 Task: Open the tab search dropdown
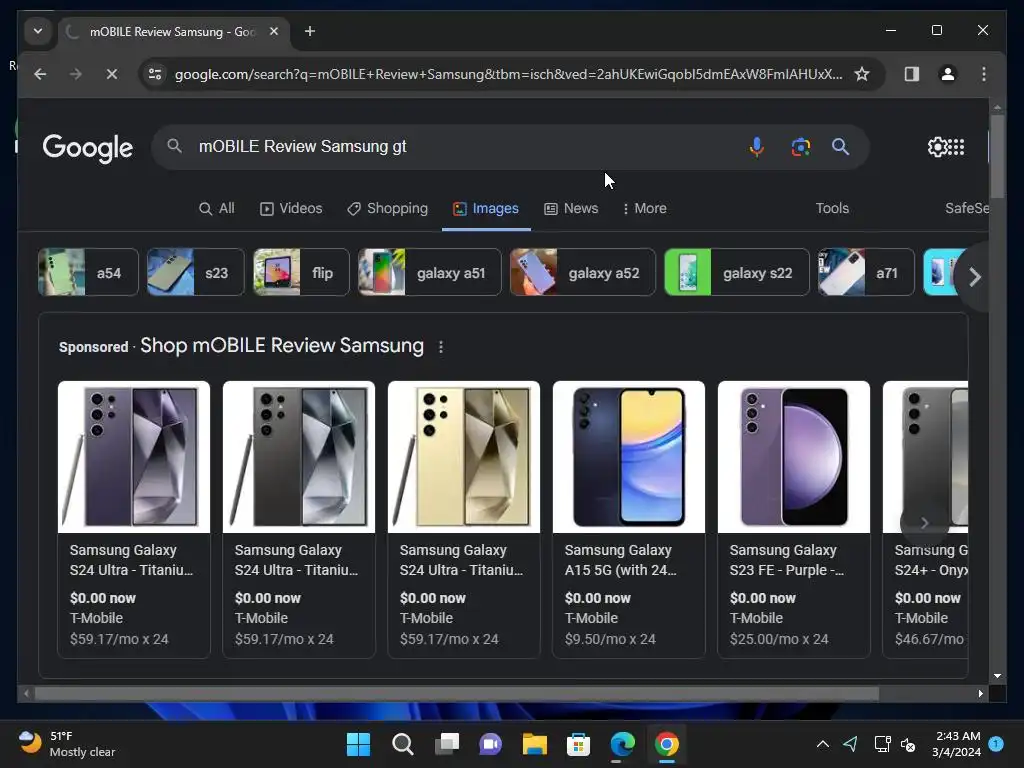tap(38, 31)
